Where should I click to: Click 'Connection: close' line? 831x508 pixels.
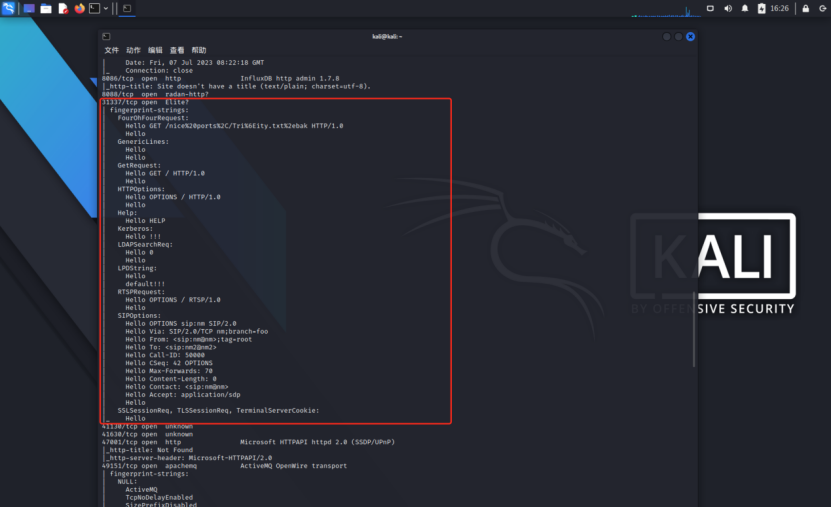pos(159,70)
